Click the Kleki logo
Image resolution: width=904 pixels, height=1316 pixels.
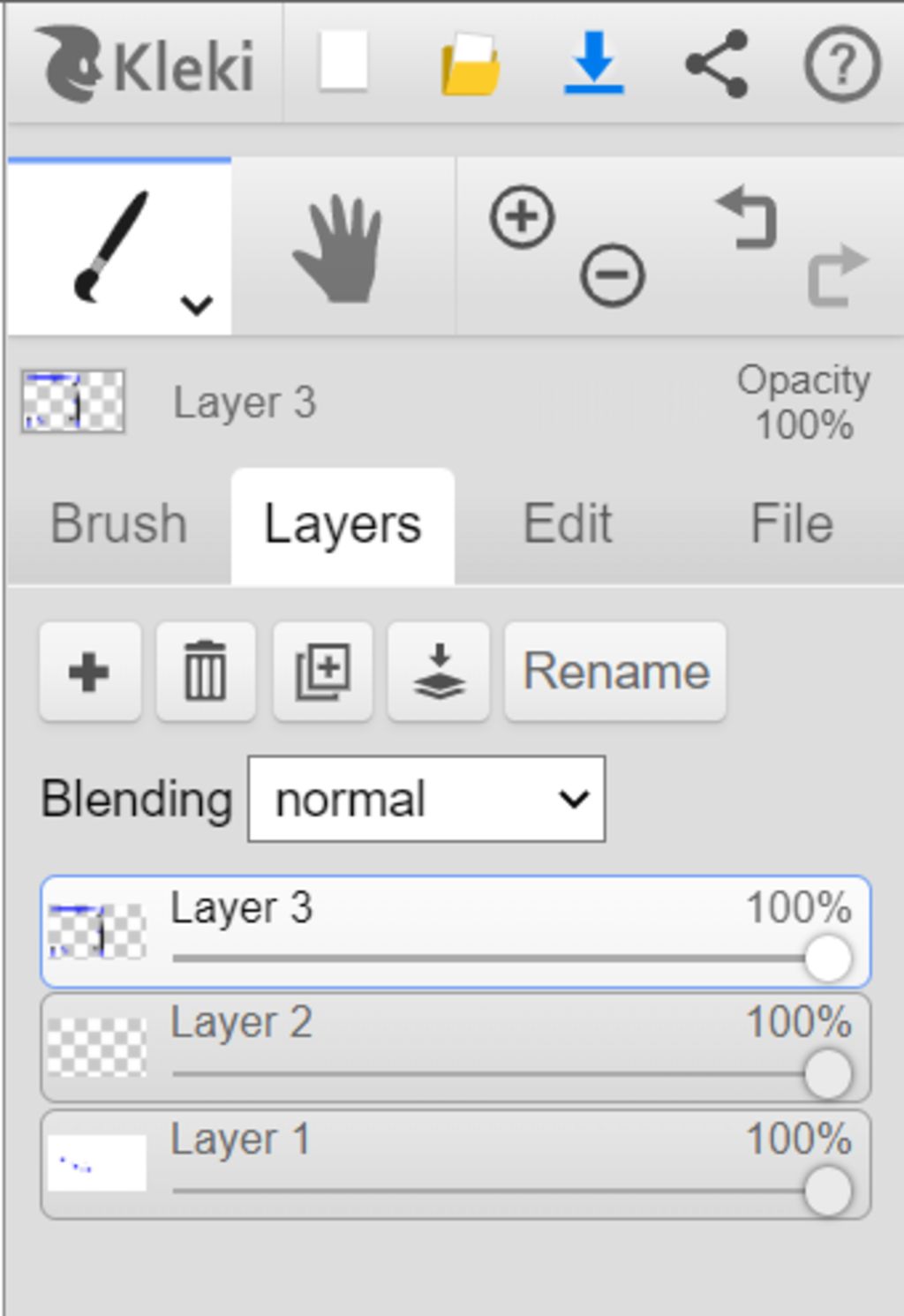coord(147,64)
